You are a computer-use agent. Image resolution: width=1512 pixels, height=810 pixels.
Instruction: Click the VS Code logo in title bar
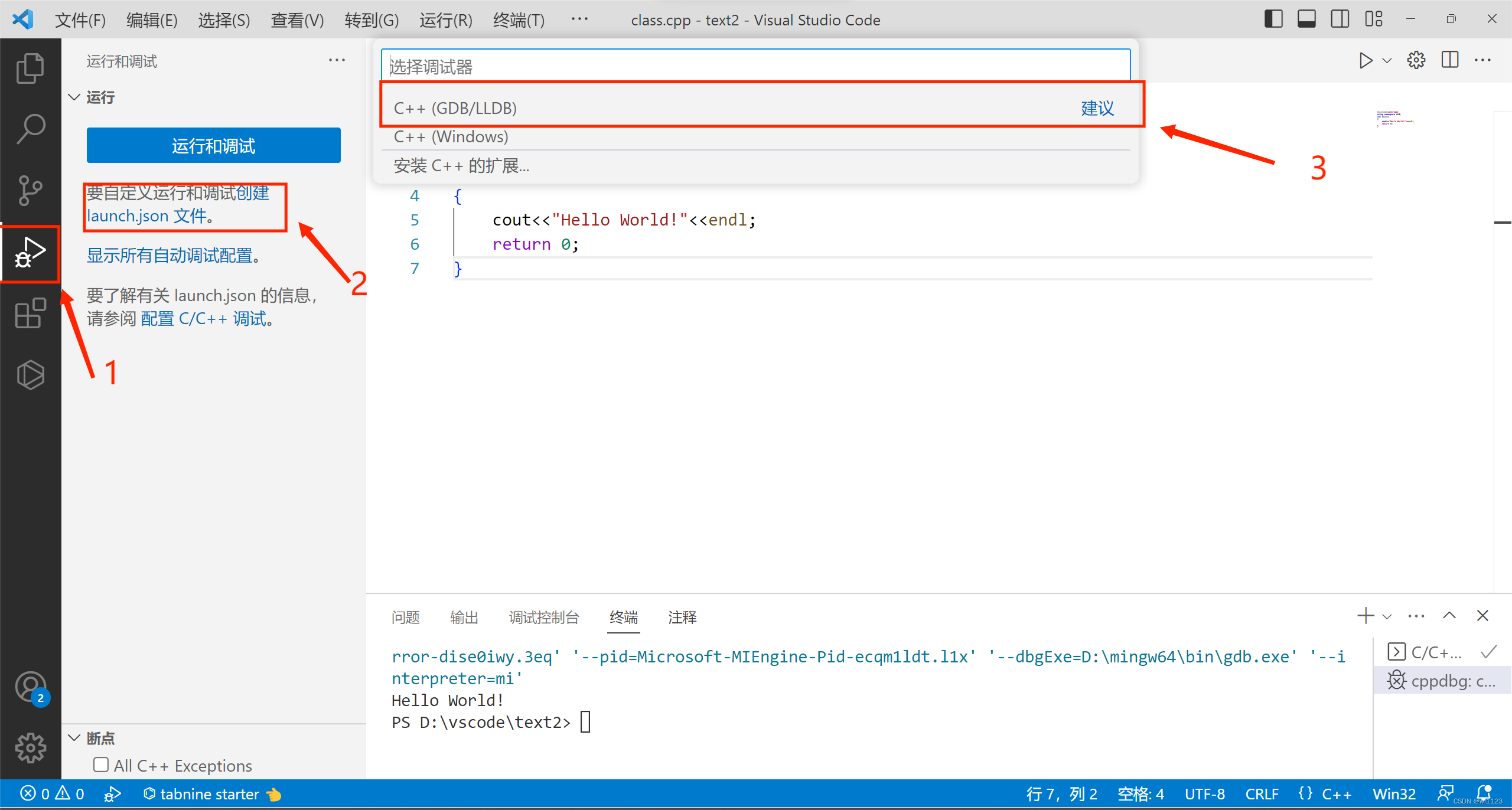click(x=22, y=19)
